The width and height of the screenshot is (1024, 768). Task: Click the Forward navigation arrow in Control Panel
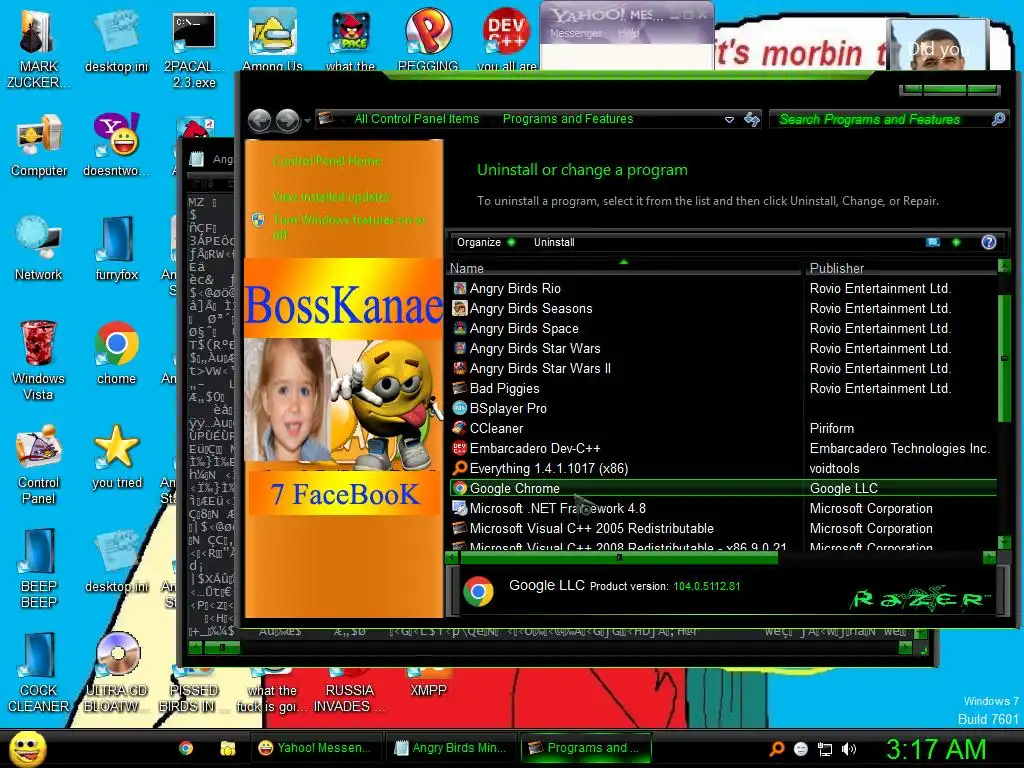(288, 120)
